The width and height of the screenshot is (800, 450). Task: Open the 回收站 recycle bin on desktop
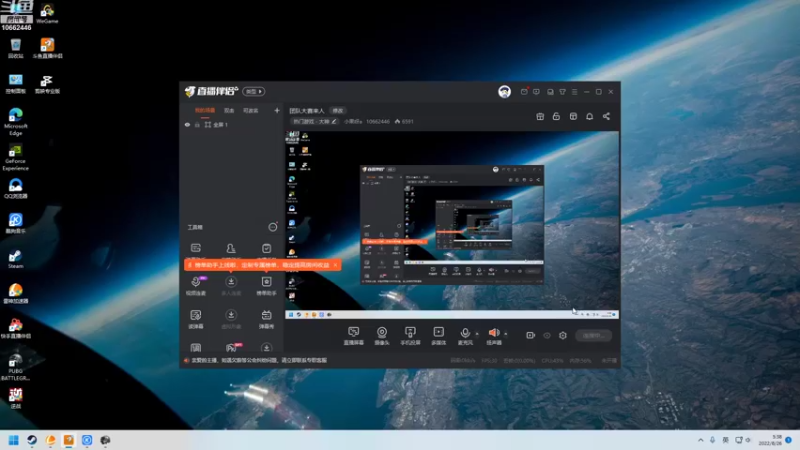15,48
